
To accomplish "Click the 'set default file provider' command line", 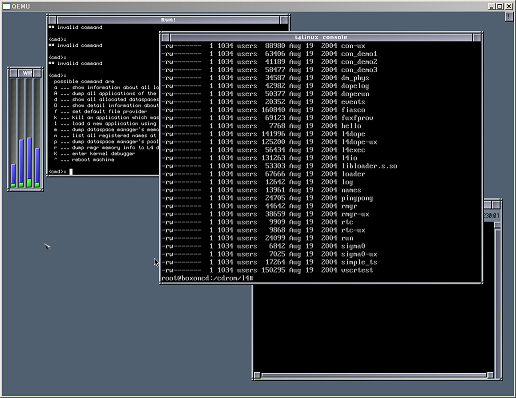I will [x=100, y=111].
